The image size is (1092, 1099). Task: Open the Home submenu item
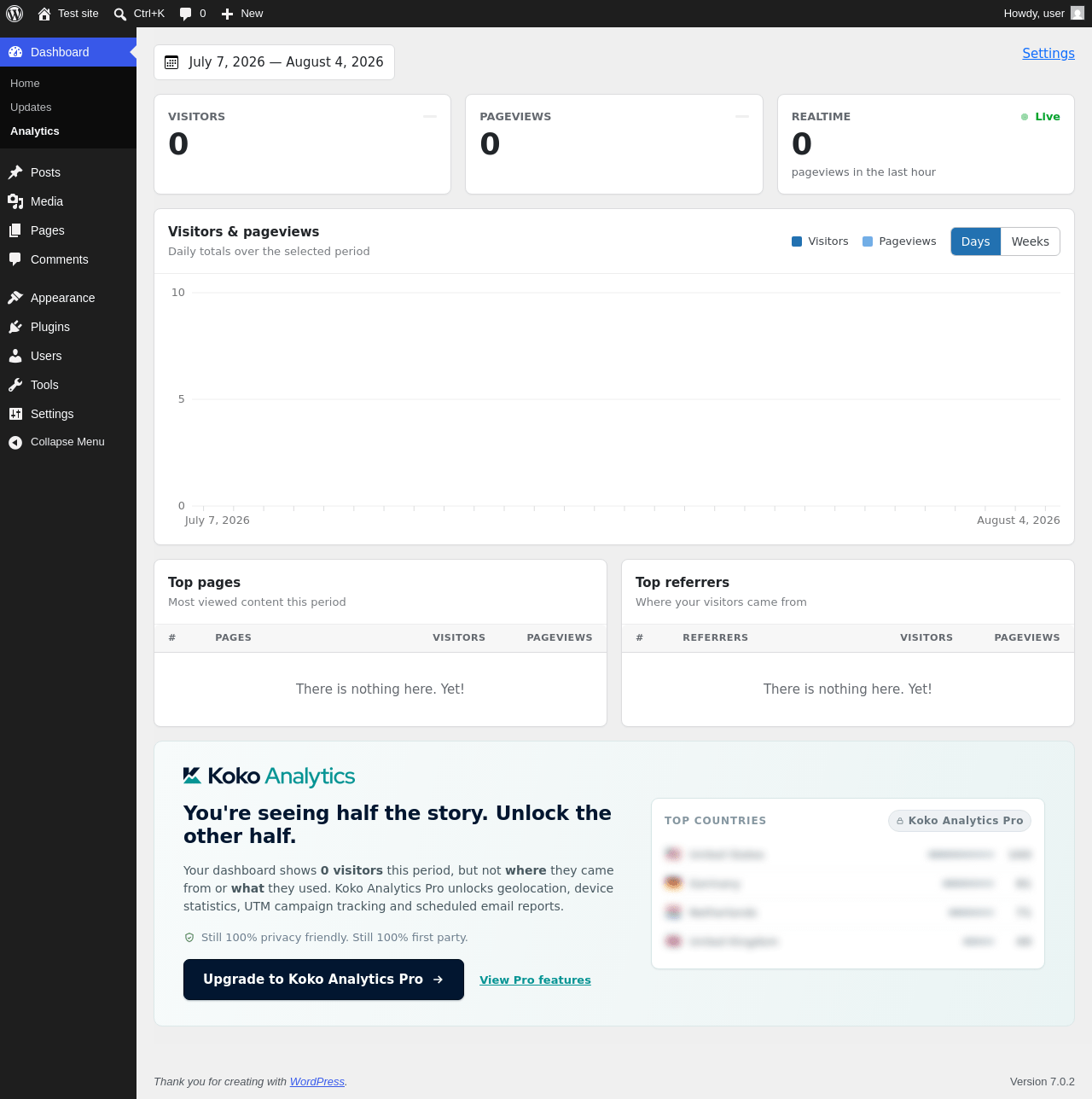pos(25,84)
